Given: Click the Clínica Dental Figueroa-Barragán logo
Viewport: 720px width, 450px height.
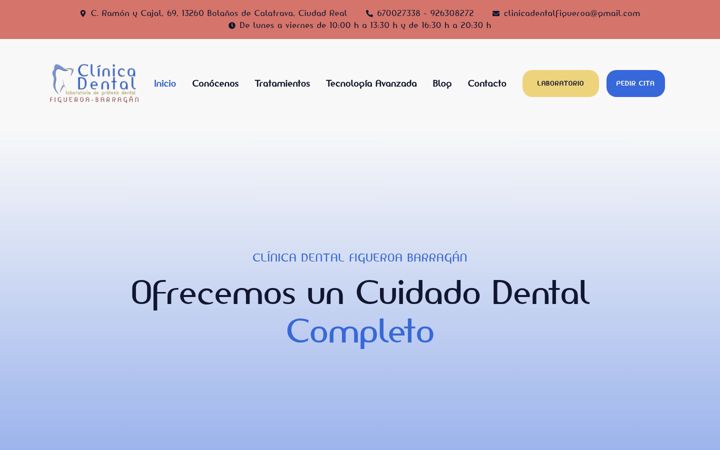Looking at the screenshot, I should click(x=95, y=83).
